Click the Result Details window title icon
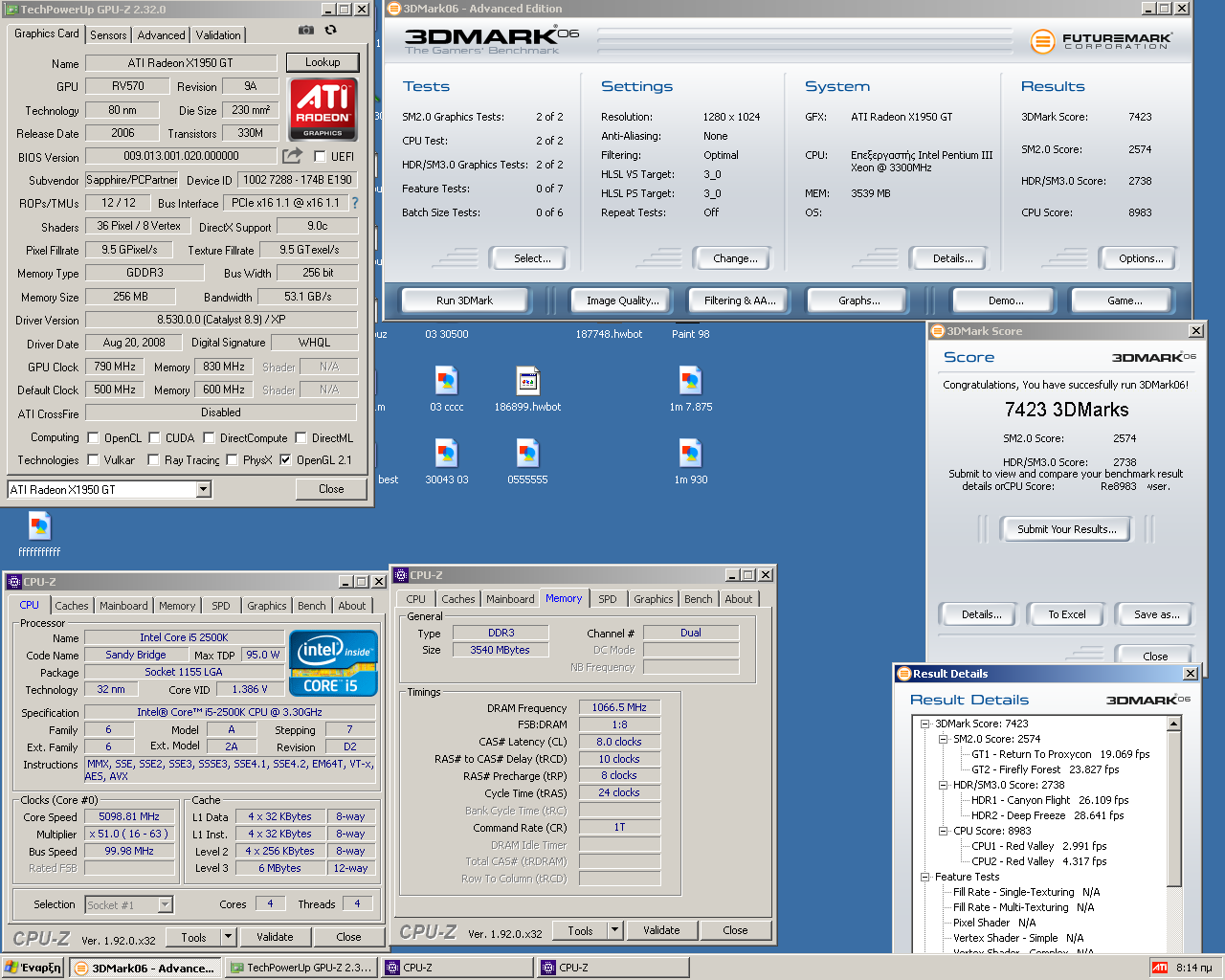The height and width of the screenshot is (980, 1225). 903,674
